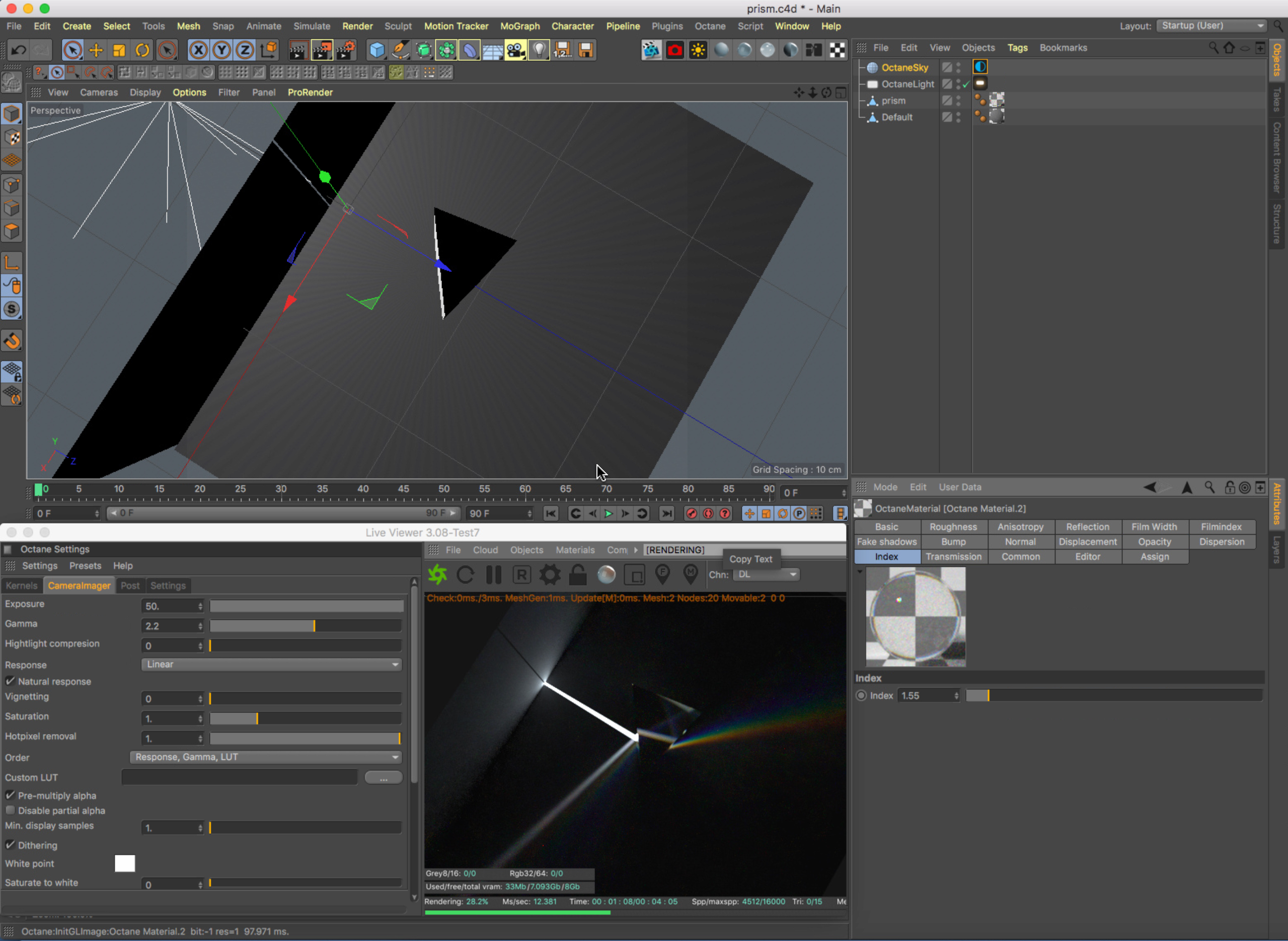Toggle Natural response checkbox
Screen dimensions: 1288x941
point(10,681)
